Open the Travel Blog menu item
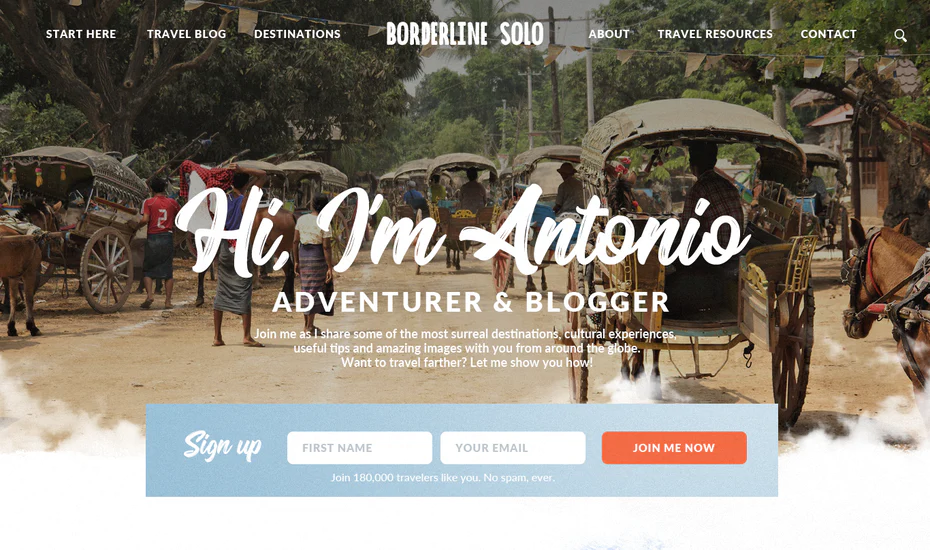The height and width of the screenshot is (550, 930). 187,34
